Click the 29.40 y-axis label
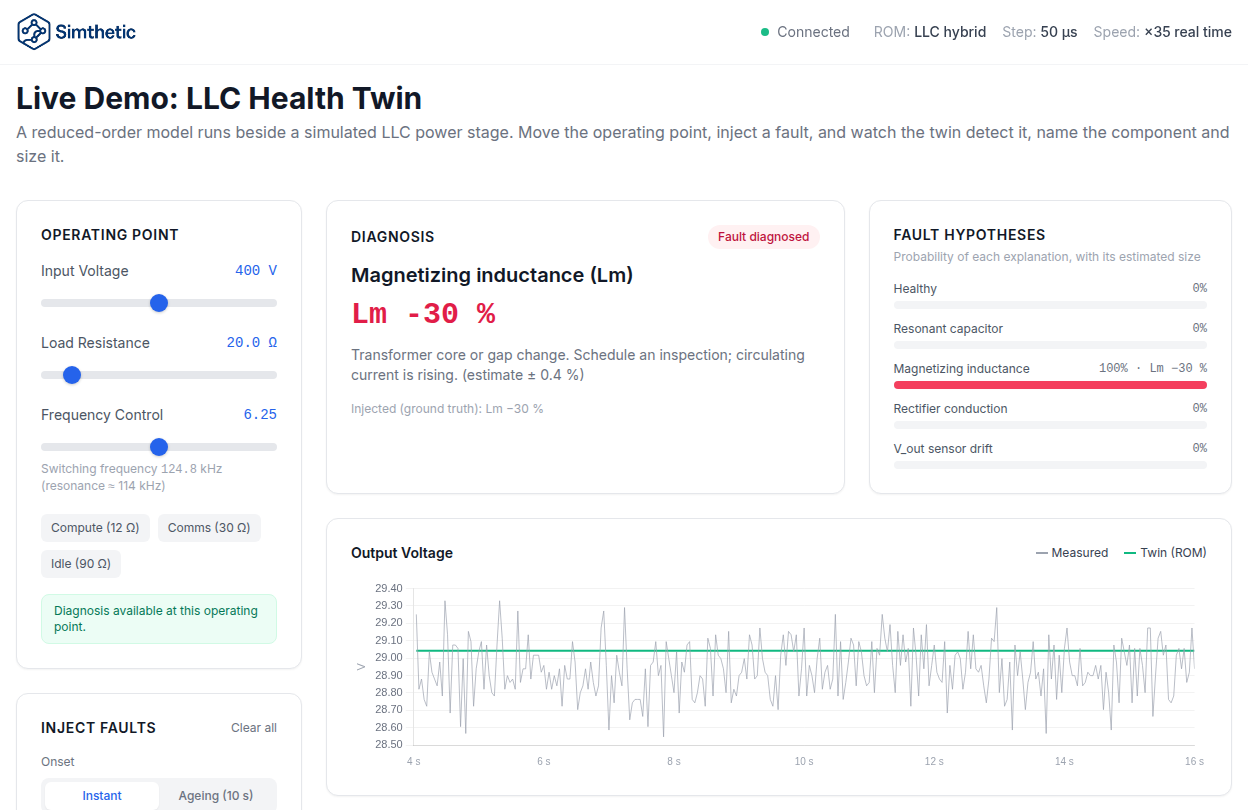 388,588
